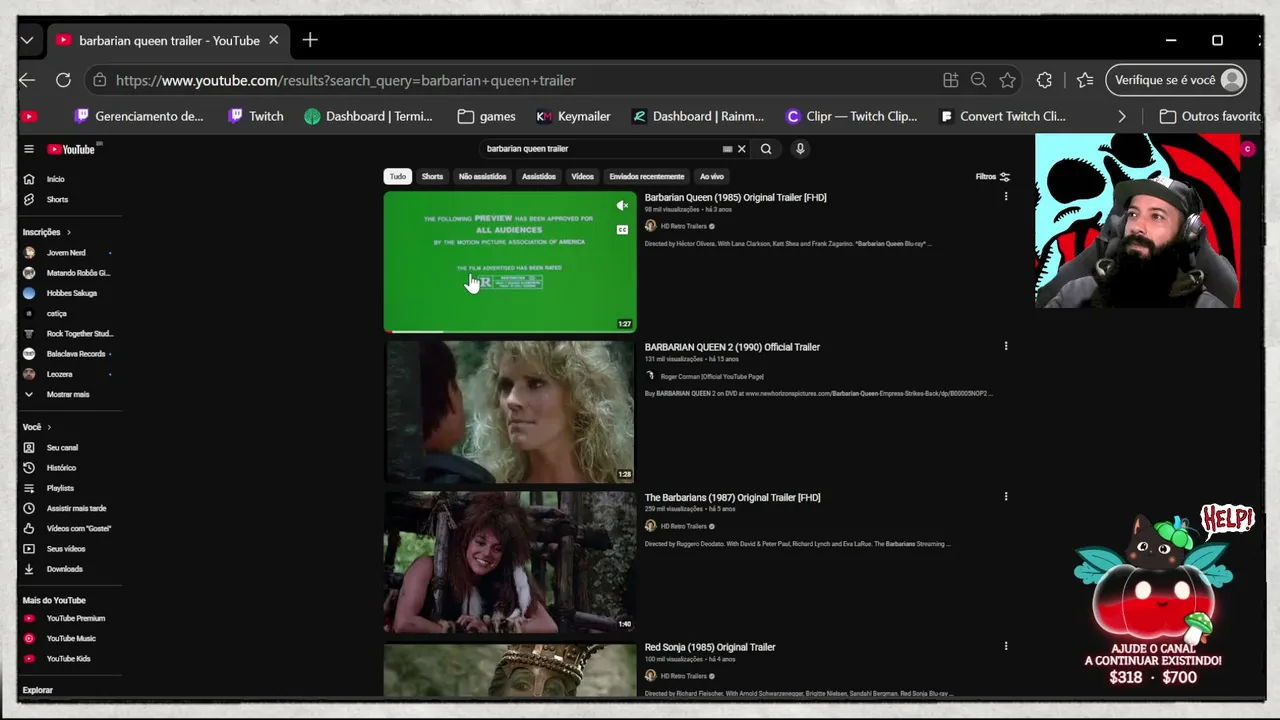Play The Barbarians trailer thumbnail
This screenshot has width=1280, height=720.
(x=510, y=562)
